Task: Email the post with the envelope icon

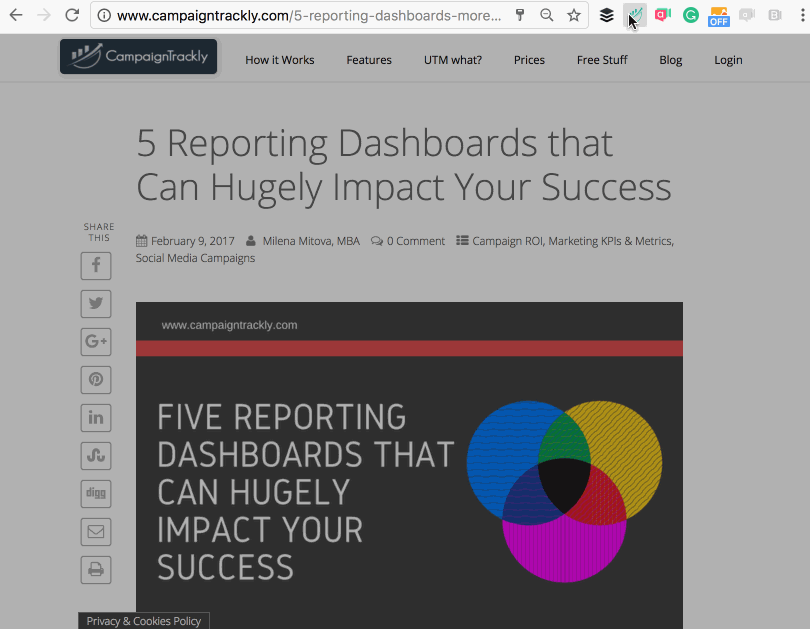Action: 96,531
